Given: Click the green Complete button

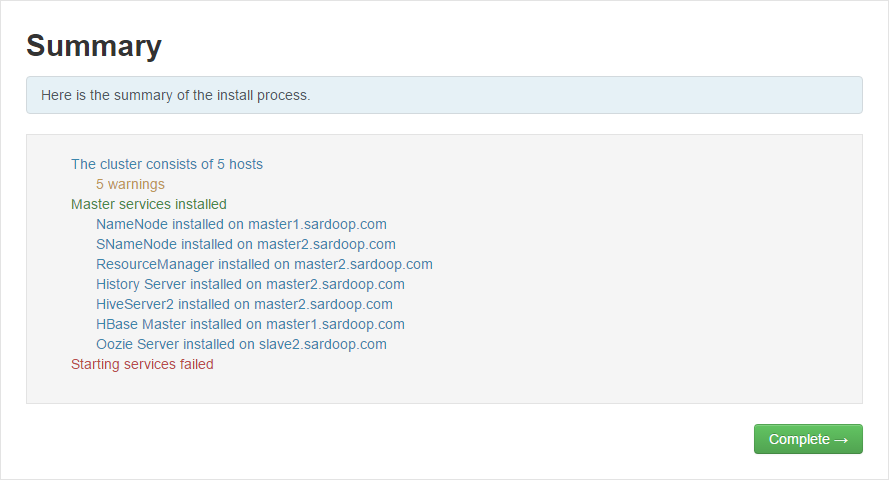Looking at the screenshot, I should (807, 439).
